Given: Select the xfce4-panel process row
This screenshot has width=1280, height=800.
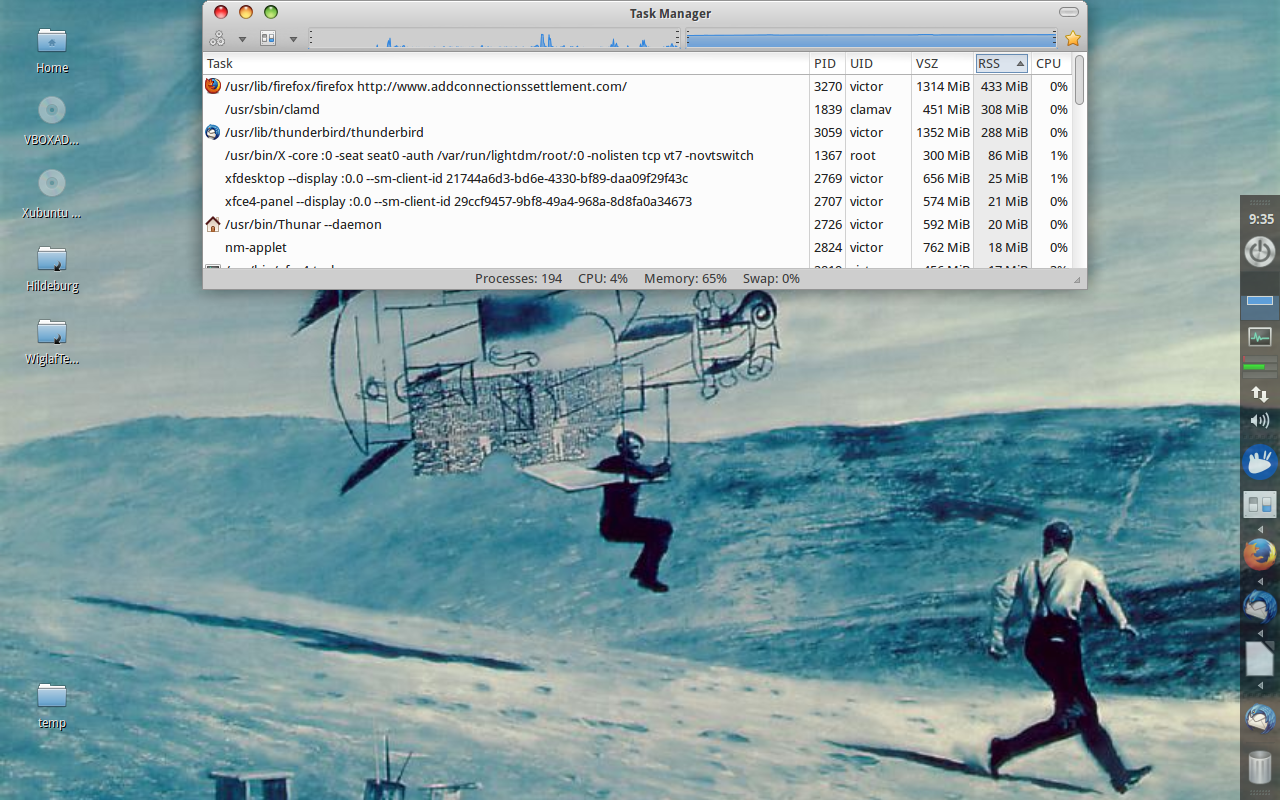Looking at the screenshot, I should 637,202.
